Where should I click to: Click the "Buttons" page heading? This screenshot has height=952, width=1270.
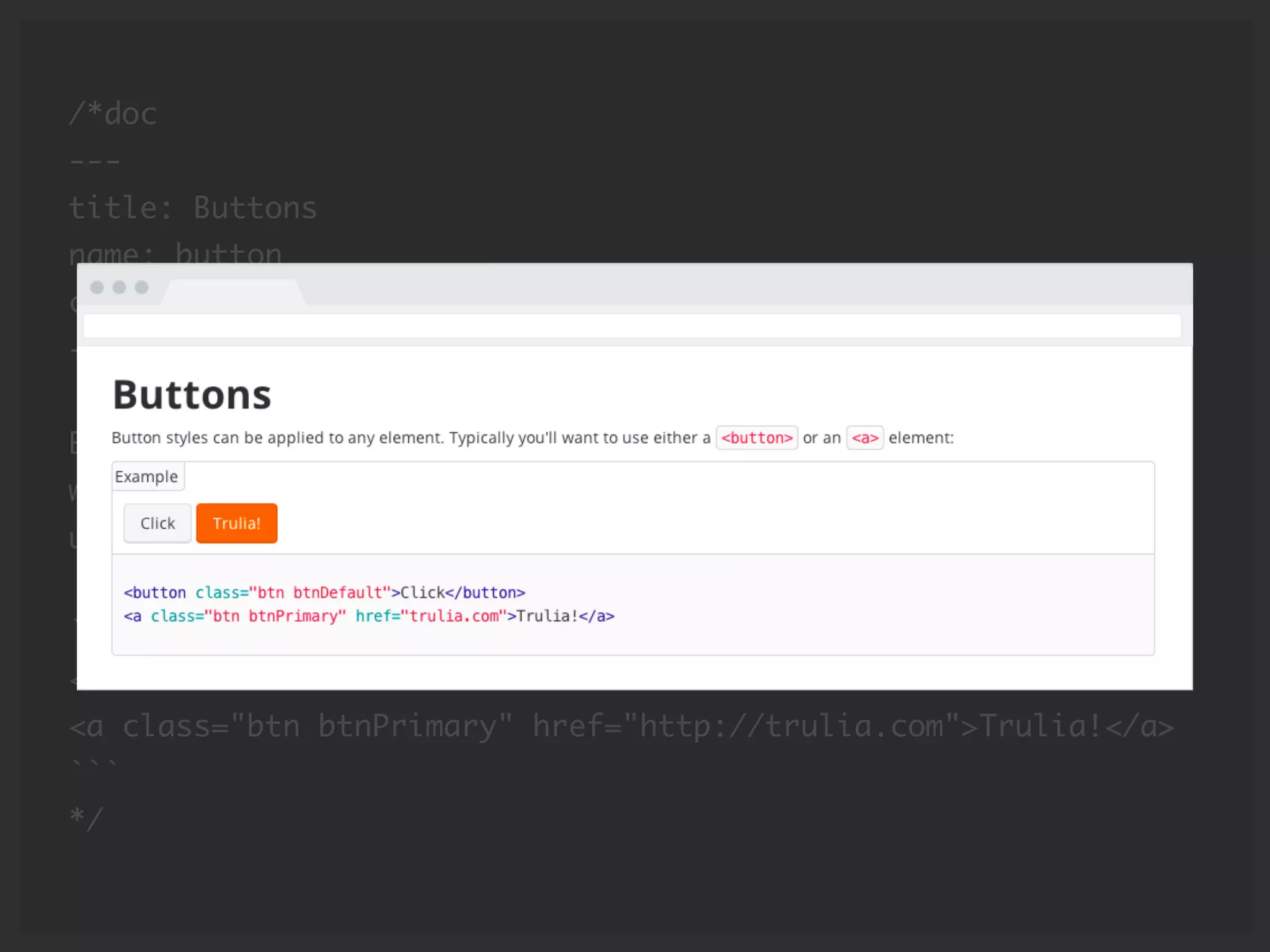coord(192,395)
